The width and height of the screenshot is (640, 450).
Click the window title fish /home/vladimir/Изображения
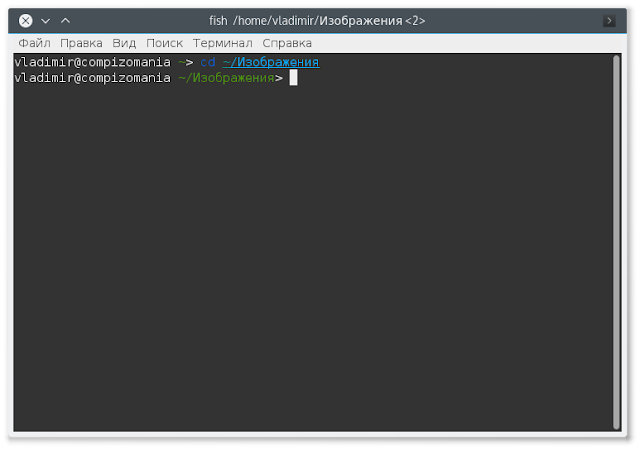(317, 20)
